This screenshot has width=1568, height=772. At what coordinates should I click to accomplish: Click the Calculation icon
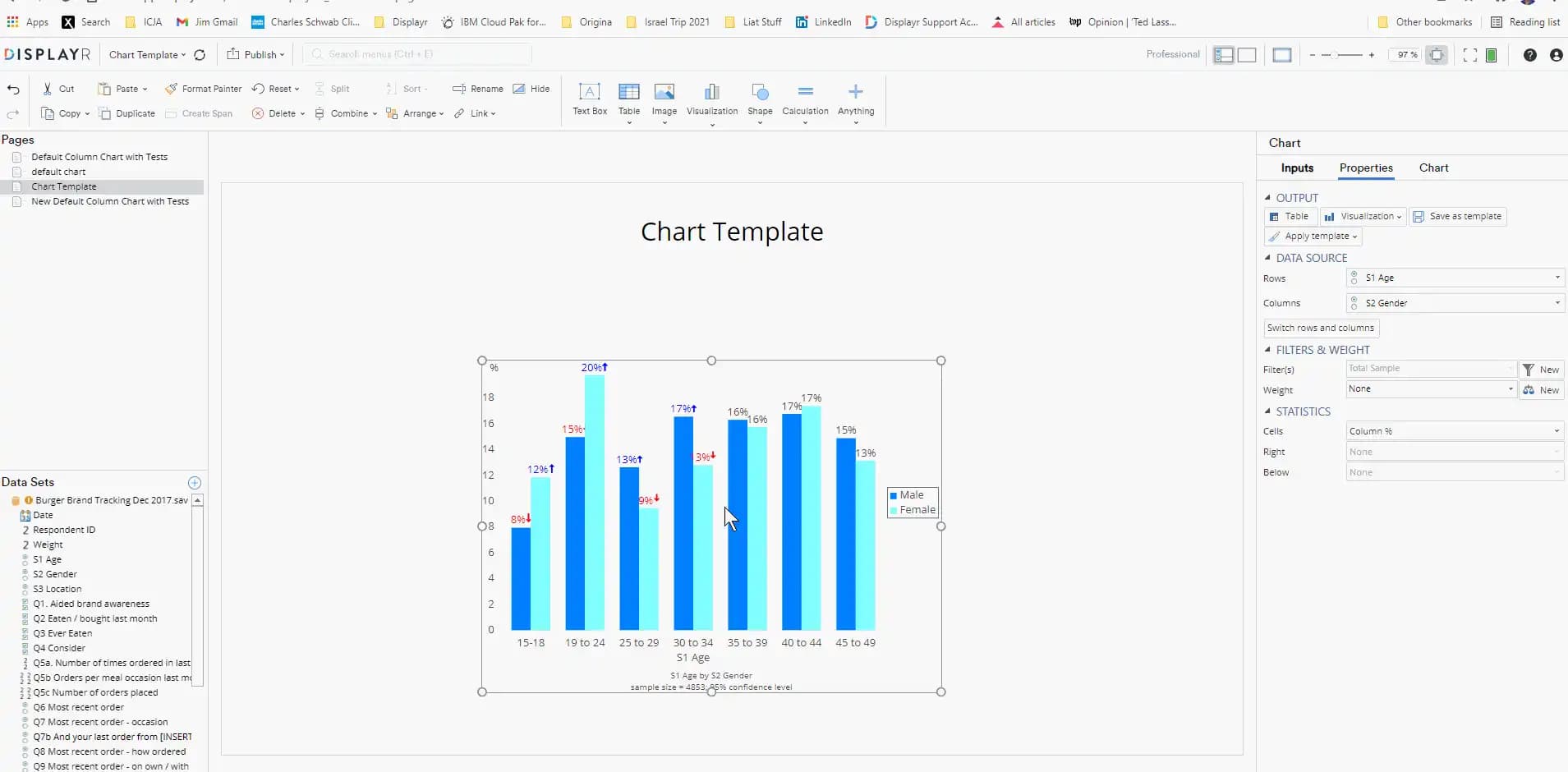pos(805,92)
